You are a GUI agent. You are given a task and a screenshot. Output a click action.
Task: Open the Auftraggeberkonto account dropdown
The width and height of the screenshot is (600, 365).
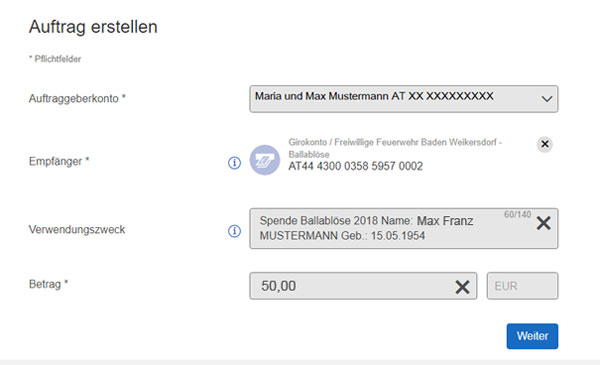404,99
